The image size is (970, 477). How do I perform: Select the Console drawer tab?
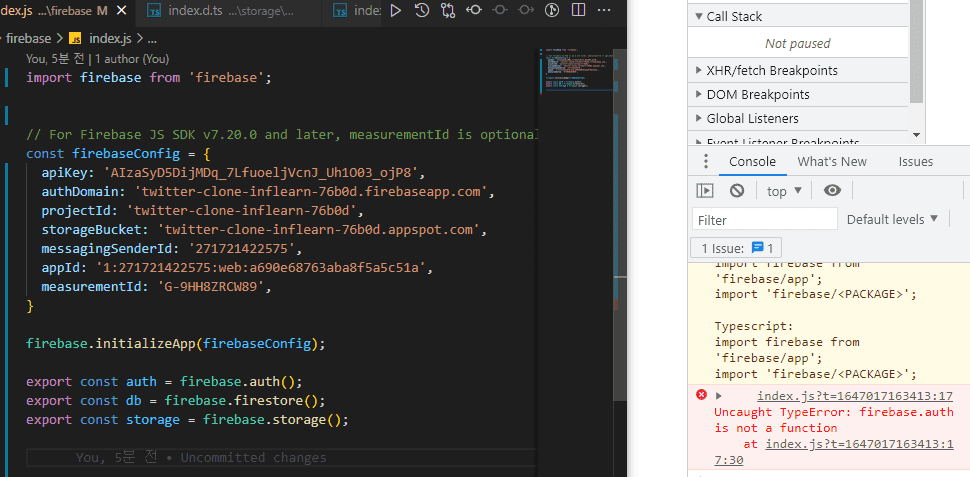(x=752, y=162)
